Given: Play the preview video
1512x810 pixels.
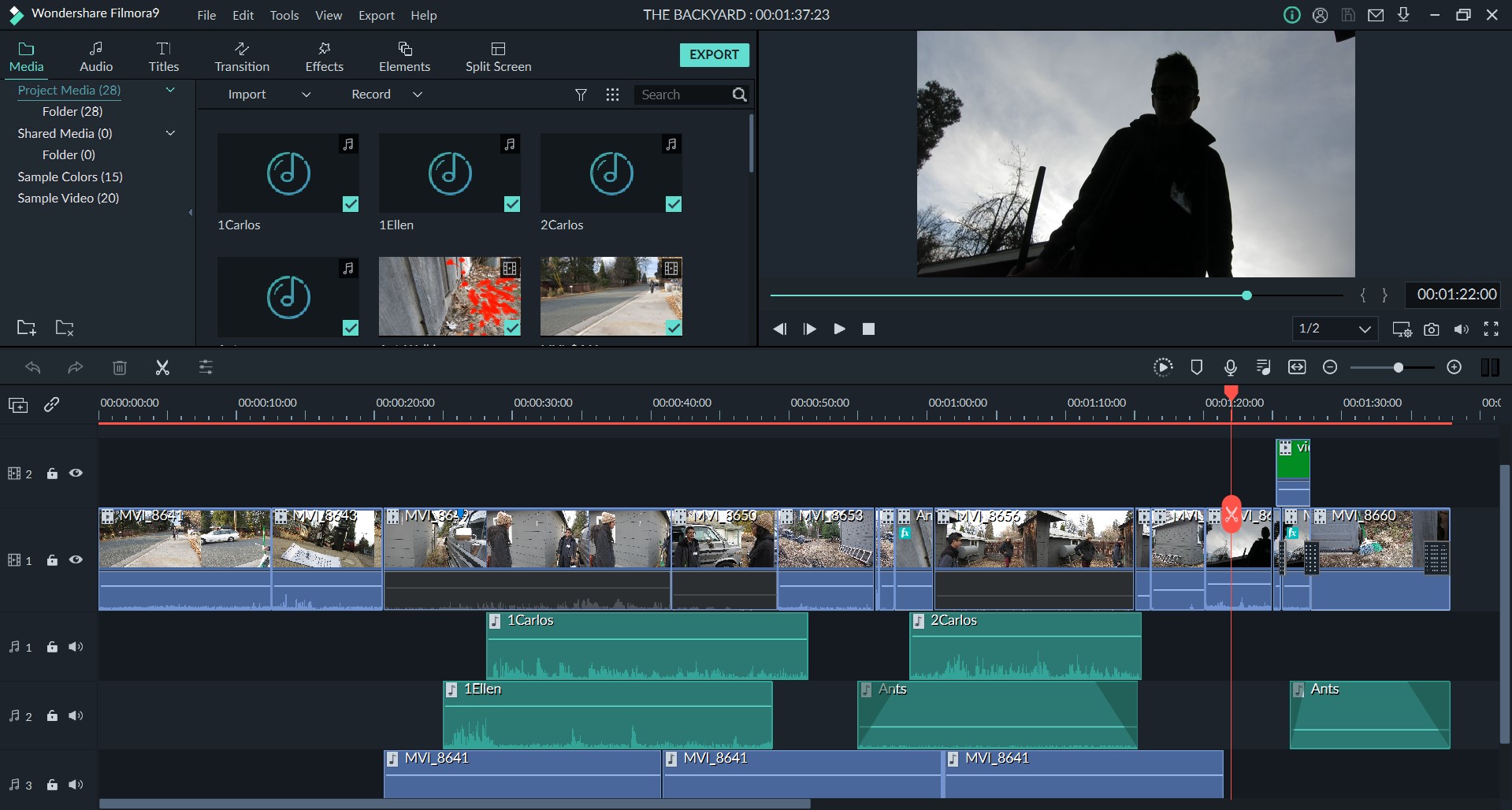Looking at the screenshot, I should point(839,329).
